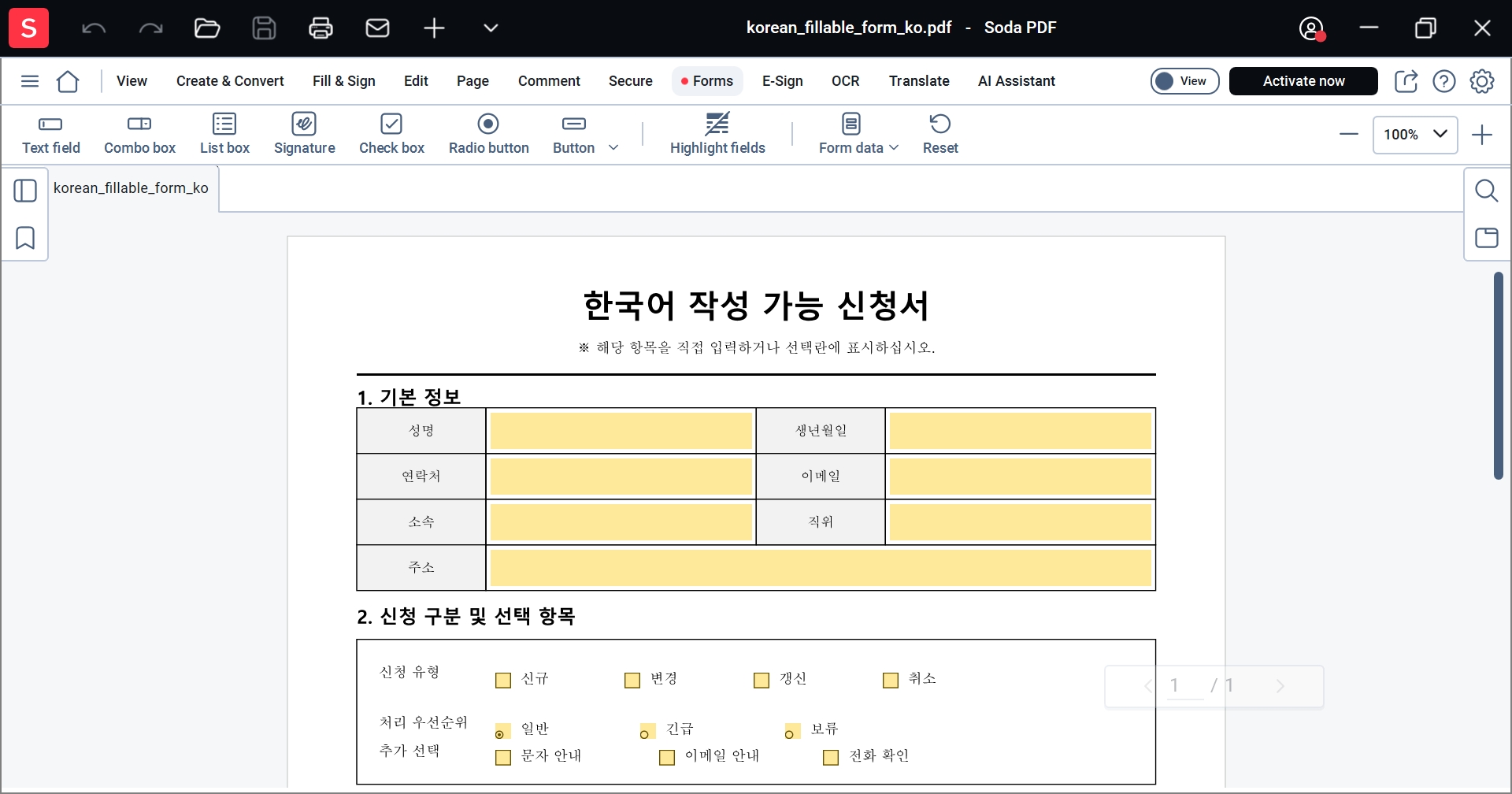Toggle Highlight fields
1512x794 pixels.
(717, 135)
